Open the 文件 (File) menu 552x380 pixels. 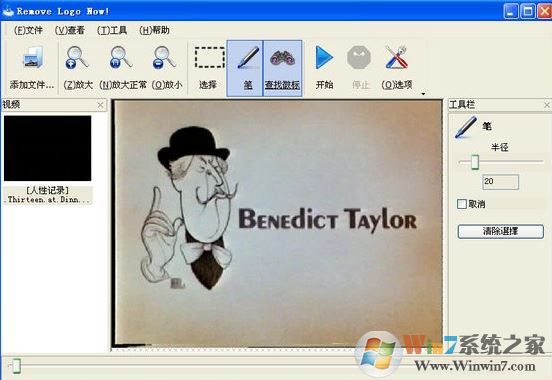click(28, 30)
